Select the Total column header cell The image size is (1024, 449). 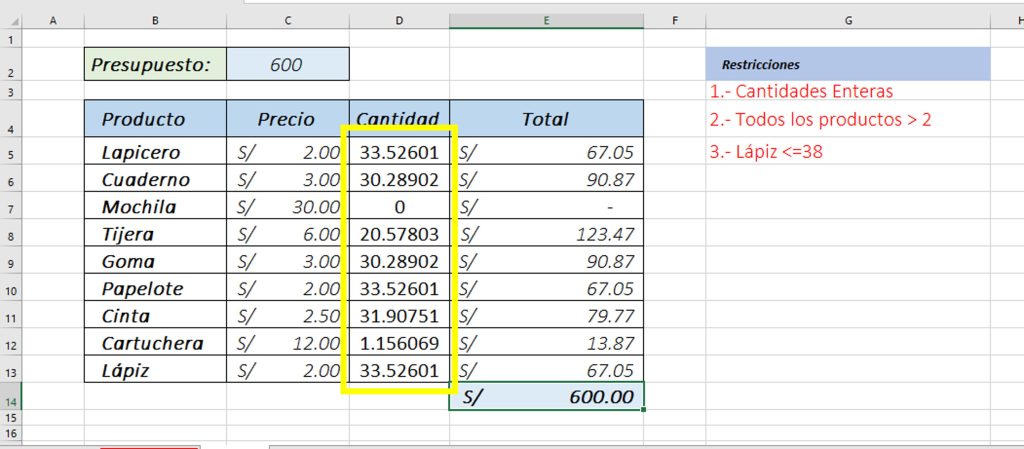click(x=547, y=119)
